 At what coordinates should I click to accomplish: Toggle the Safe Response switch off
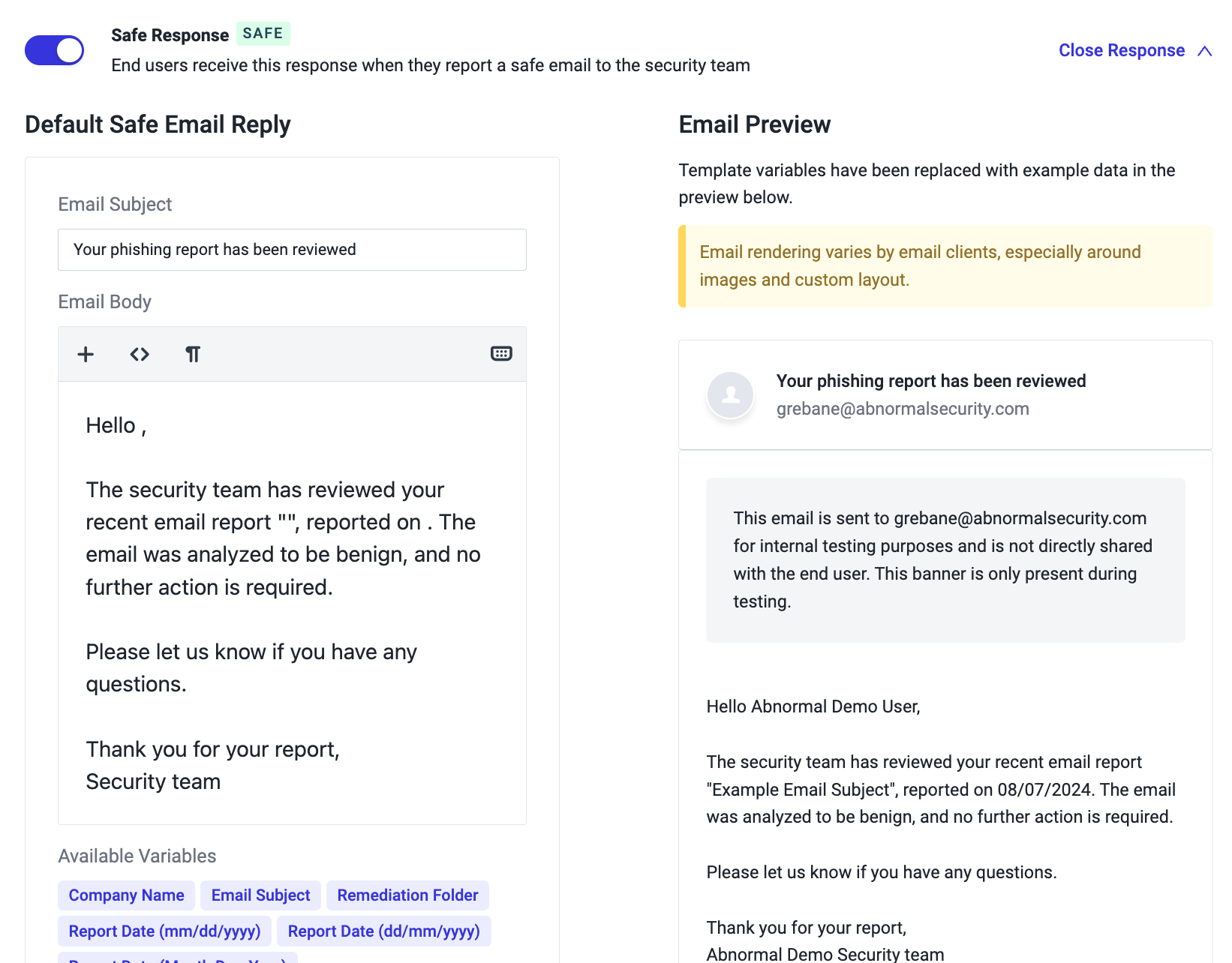[54, 50]
